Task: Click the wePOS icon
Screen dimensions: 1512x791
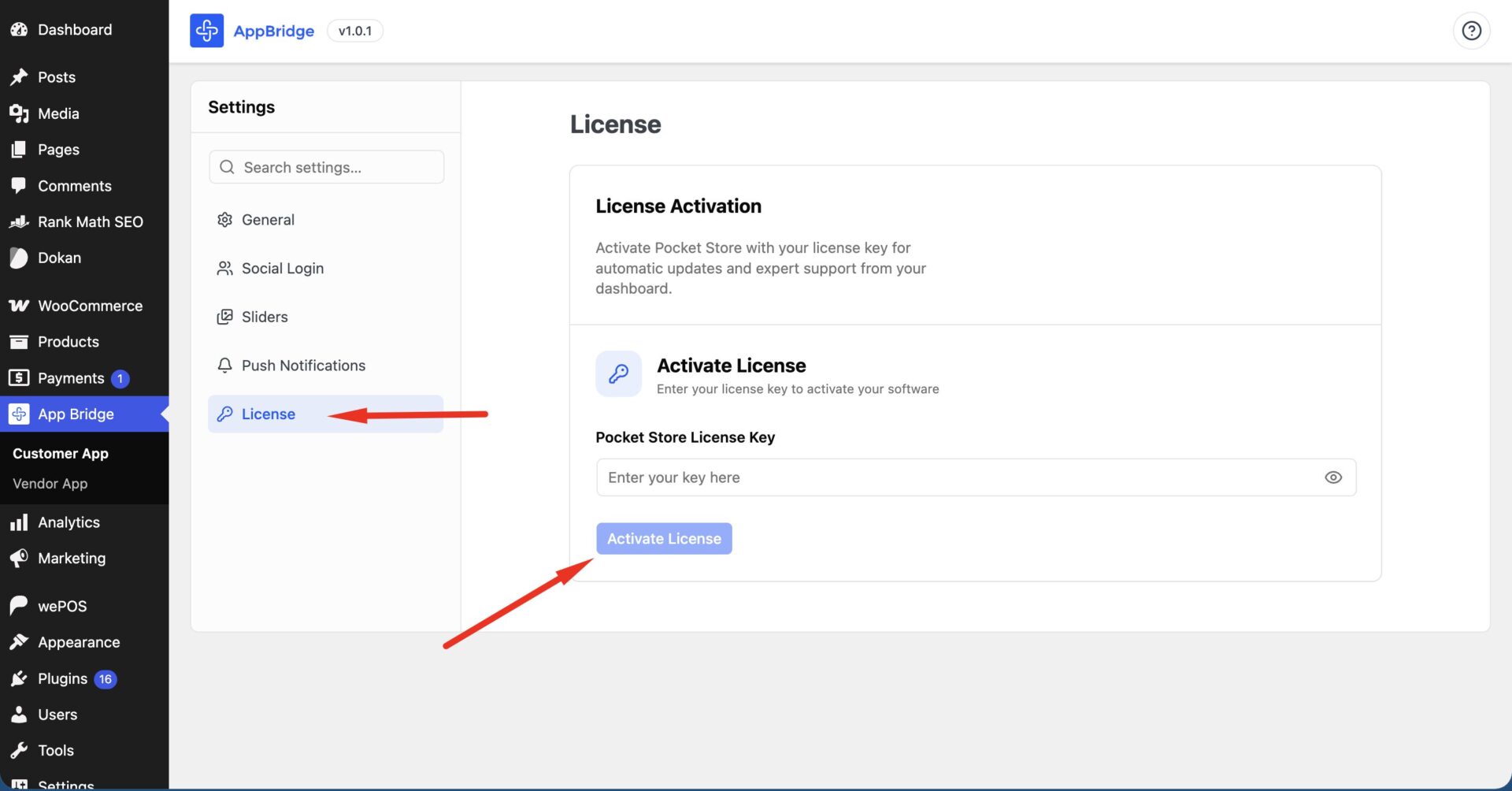Action: coord(19,606)
